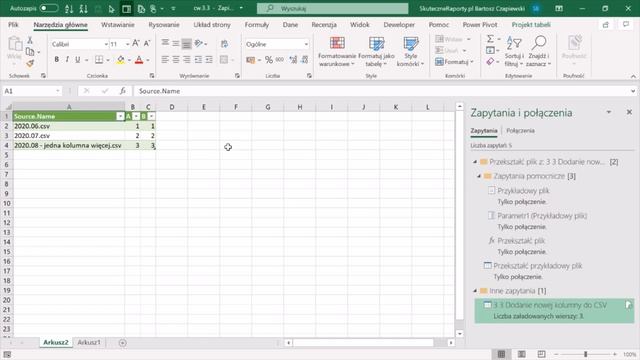The height and width of the screenshot is (360, 640).
Task: Click the Cut scissors icon
Action: coord(30,40)
